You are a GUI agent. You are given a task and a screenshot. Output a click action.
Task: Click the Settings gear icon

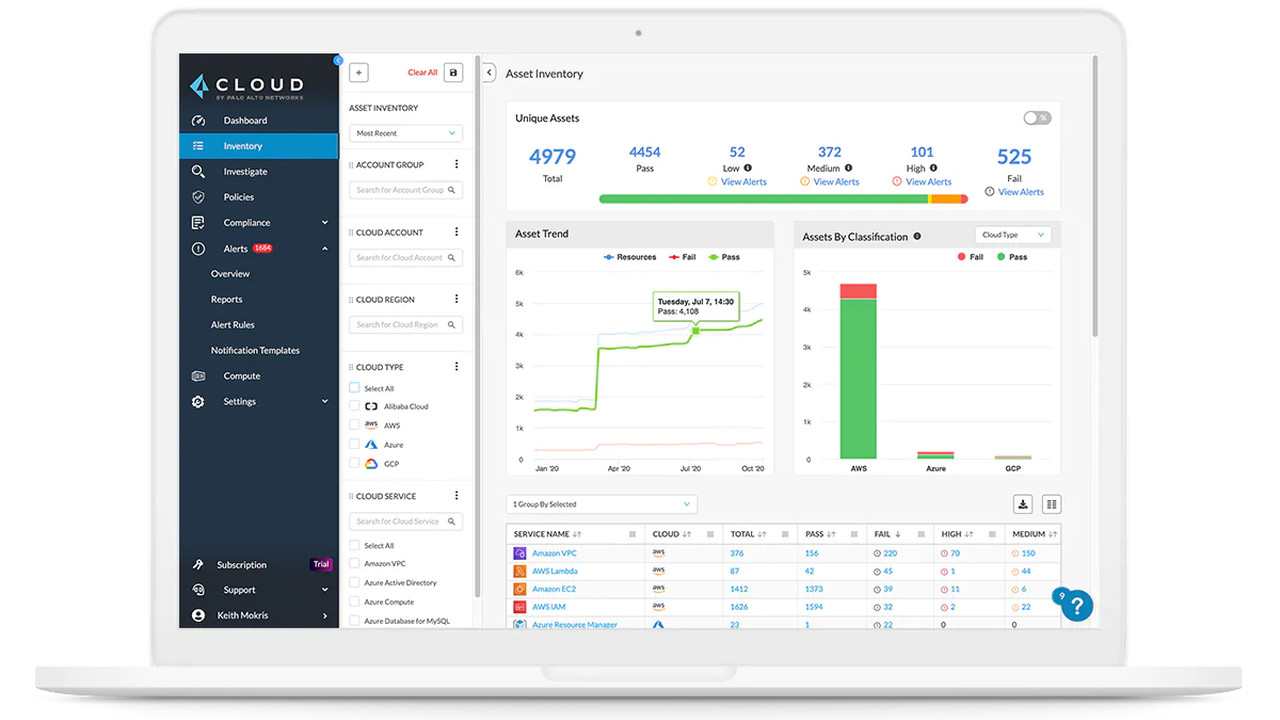click(198, 401)
